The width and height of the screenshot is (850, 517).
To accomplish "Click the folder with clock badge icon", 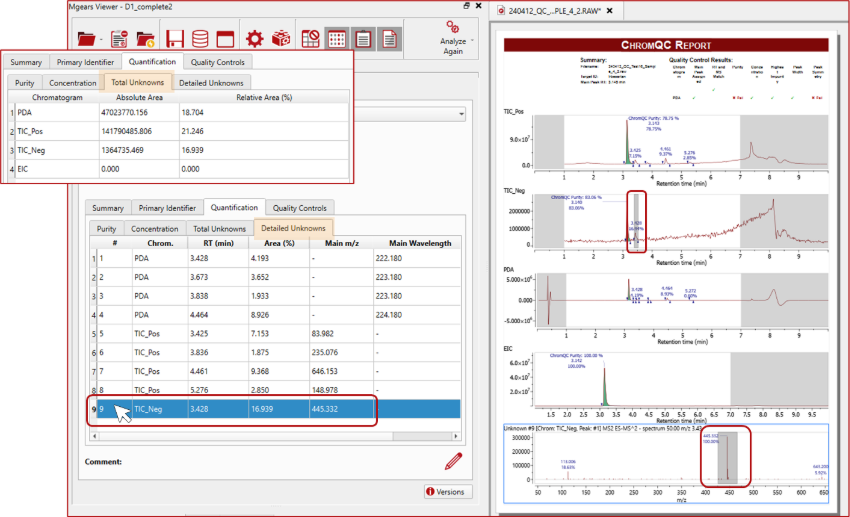I will (x=146, y=40).
